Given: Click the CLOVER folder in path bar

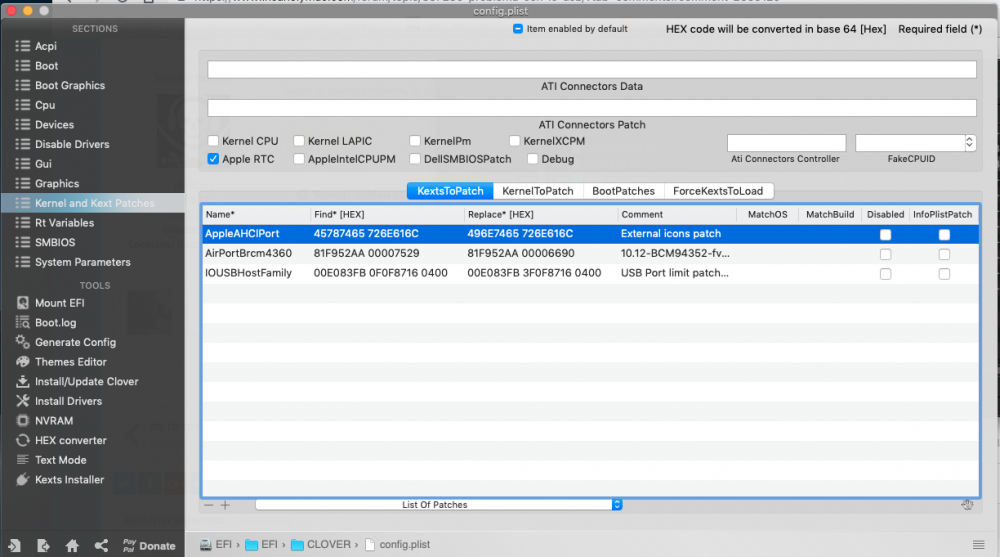Looking at the screenshot, I should 321,544.
